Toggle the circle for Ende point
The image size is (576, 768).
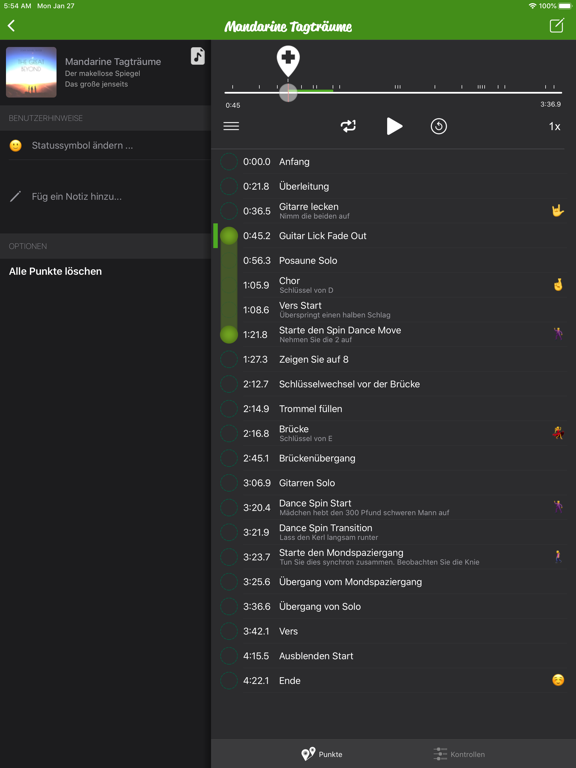click(x=229, y=680)
